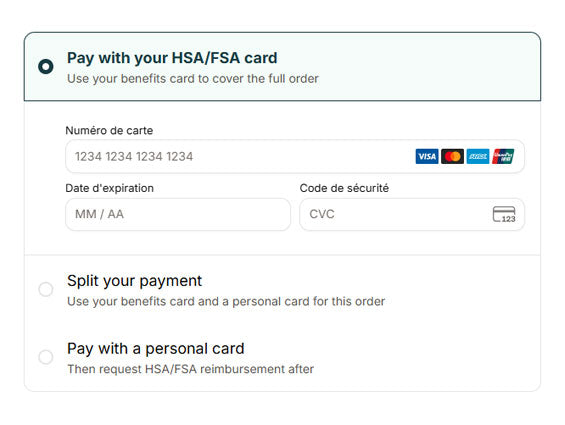Focus the CVC security code field
This screenshot has width=565, height=425.
(x=412, y=214)
